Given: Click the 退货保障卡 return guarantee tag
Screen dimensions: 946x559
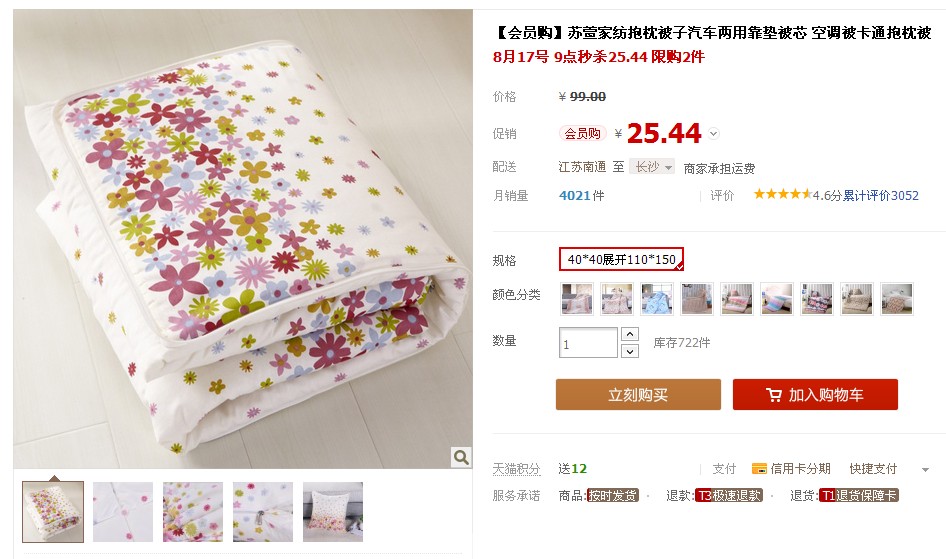Looking at the screenshot, I should point(859,495).
